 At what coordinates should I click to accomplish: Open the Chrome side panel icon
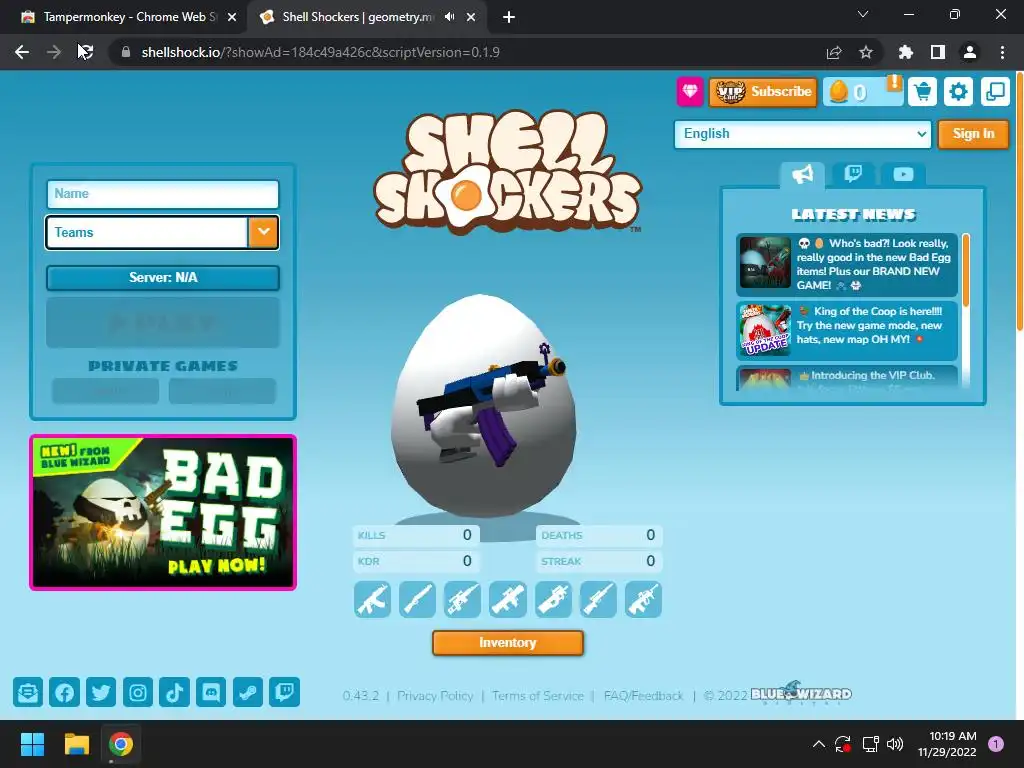tap(938, 52)
